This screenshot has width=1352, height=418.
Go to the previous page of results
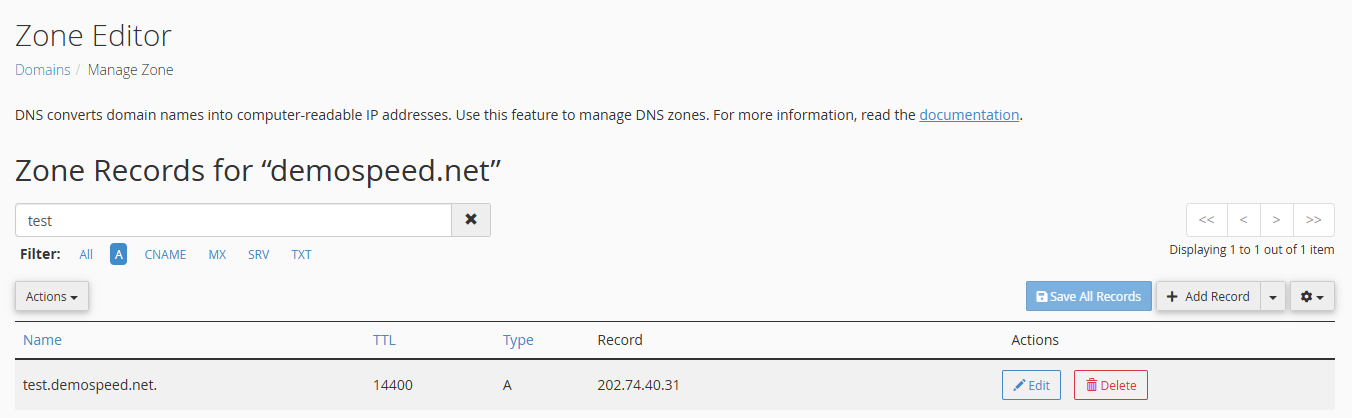coord(1244,220)
